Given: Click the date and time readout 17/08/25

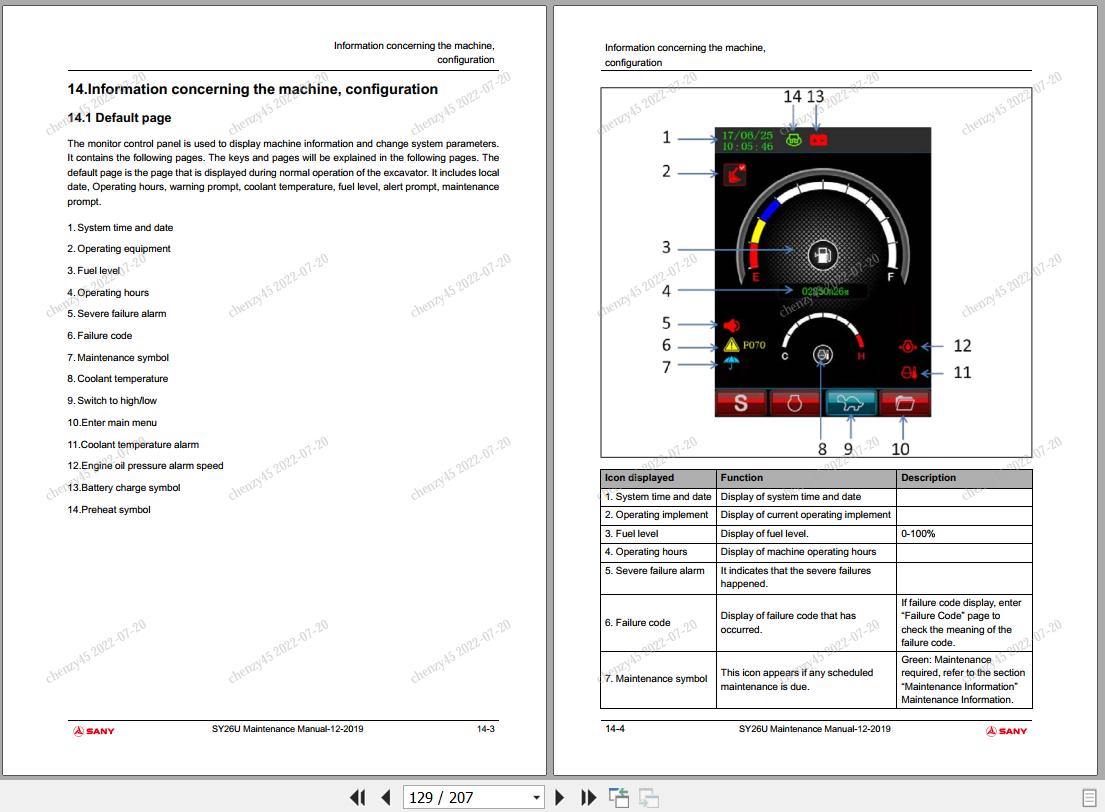Looking at the screenshot, I should 748,140.
